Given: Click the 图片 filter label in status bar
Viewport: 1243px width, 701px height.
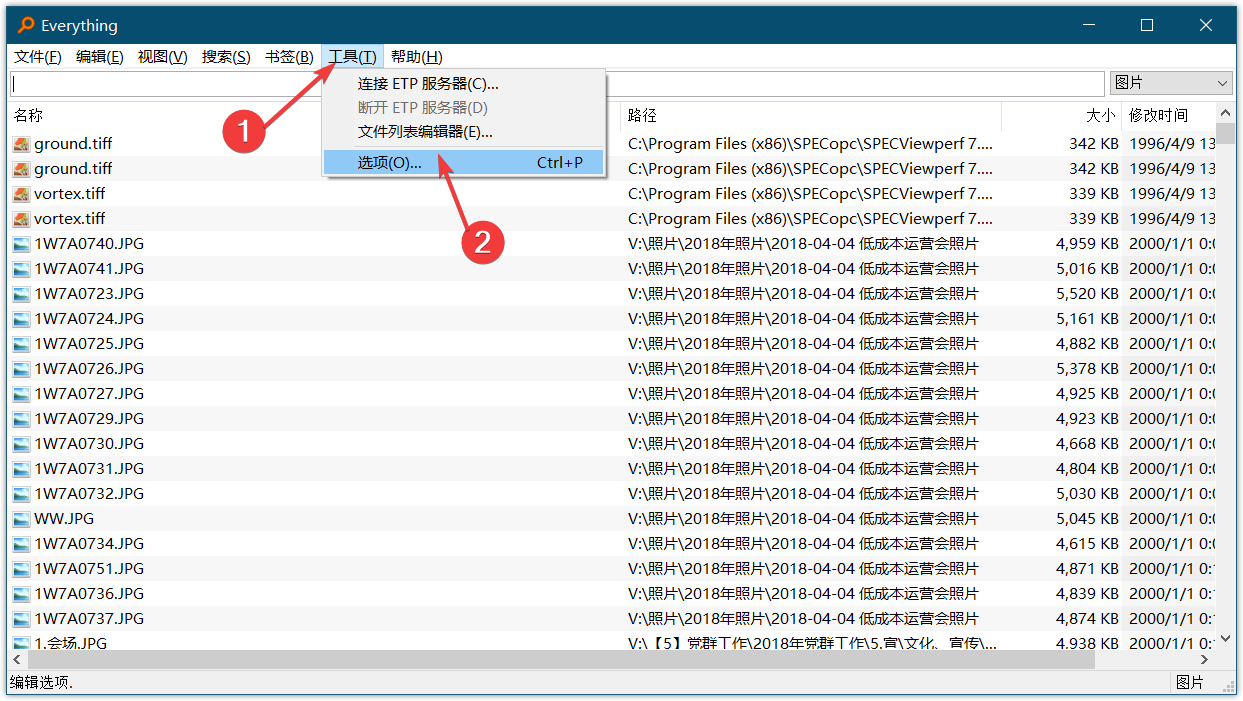Looking at the screenshot, I should [x=1190, y=682].
